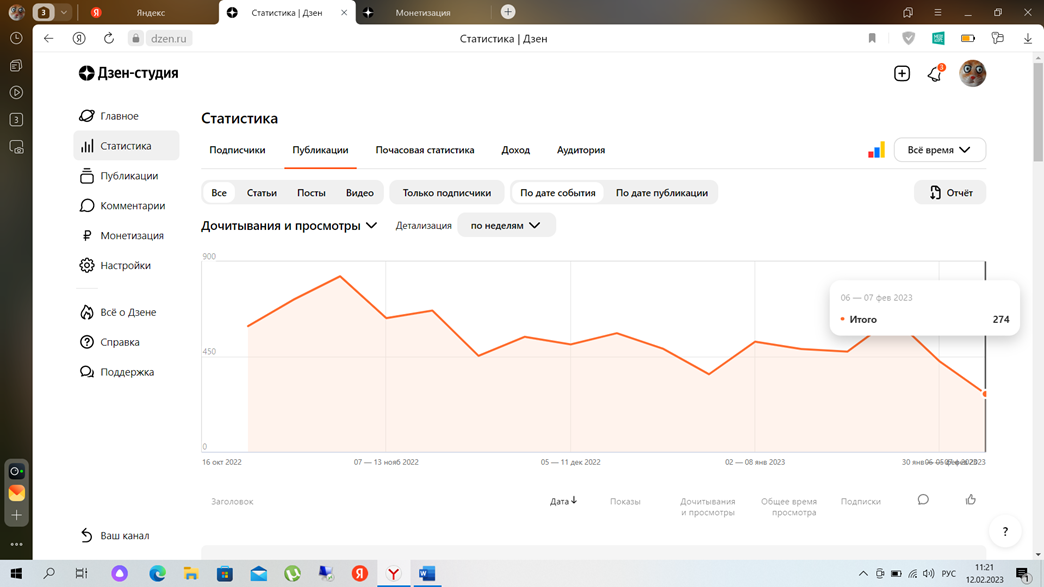Viewport: 1044px width, 587px height.
Task: Click the colored bar chart icon
Action: tap(876, 150)
